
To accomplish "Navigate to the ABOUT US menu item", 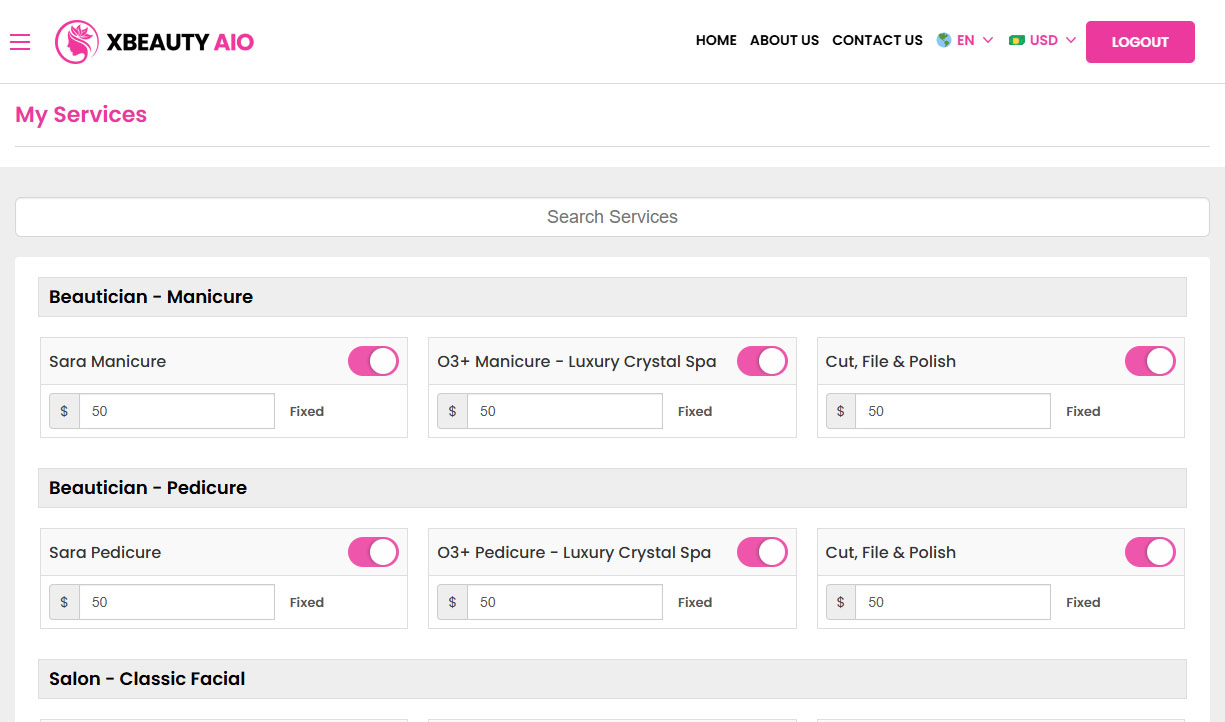I will pyautogui.click(x=784, y=41).
